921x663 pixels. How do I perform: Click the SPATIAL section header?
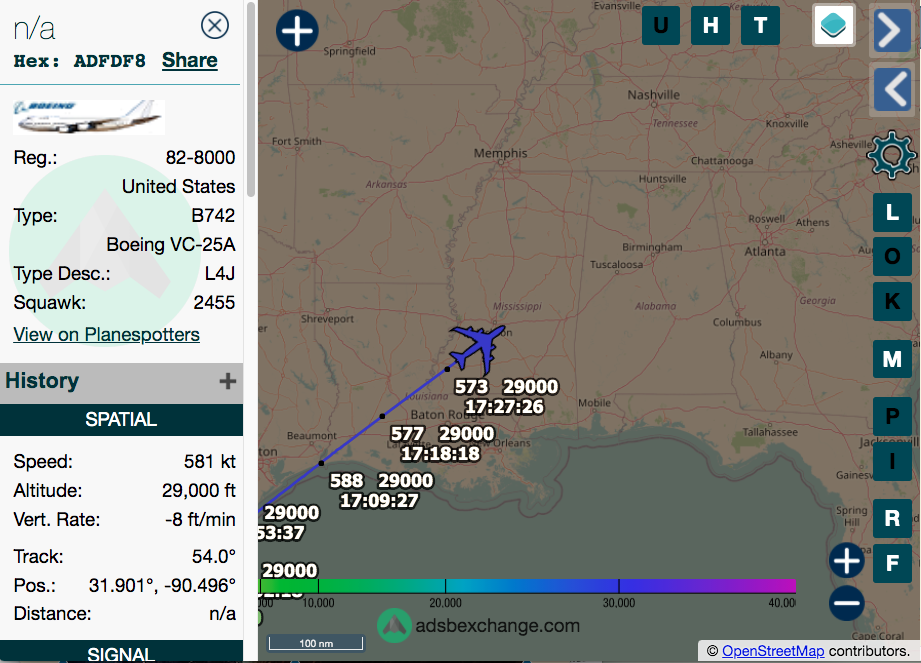121,419
